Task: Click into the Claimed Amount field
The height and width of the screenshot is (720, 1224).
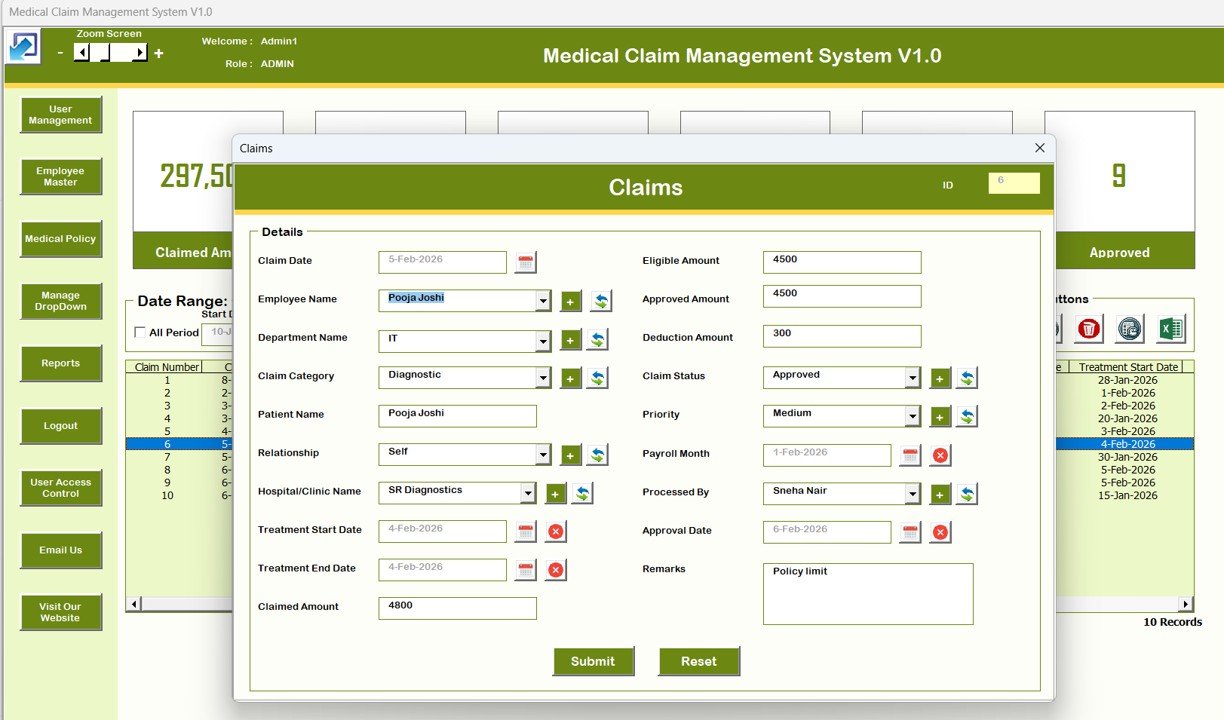Action: [x=457, y=608]
